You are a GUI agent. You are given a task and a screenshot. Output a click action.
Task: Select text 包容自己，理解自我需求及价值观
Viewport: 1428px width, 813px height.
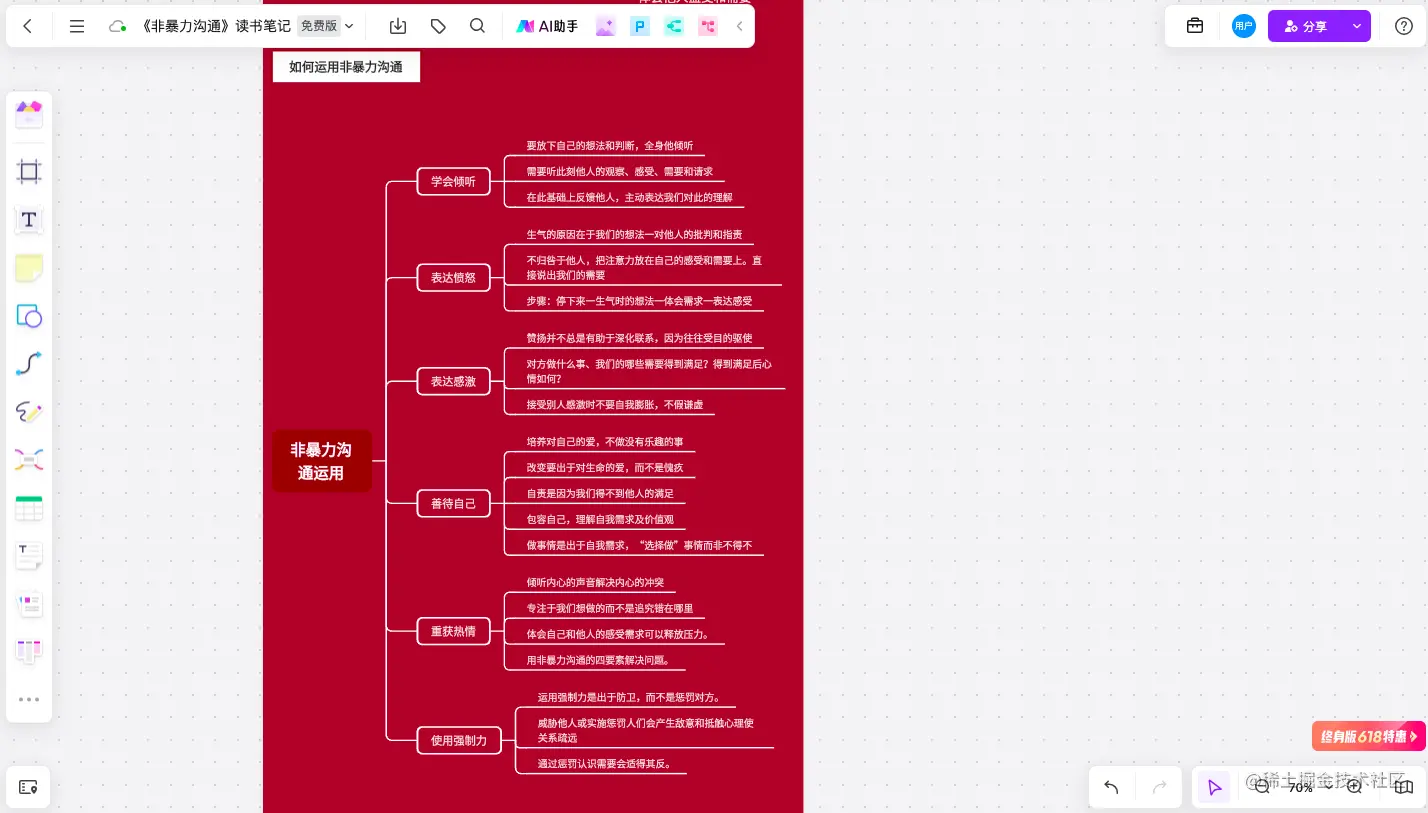(600, 519)
